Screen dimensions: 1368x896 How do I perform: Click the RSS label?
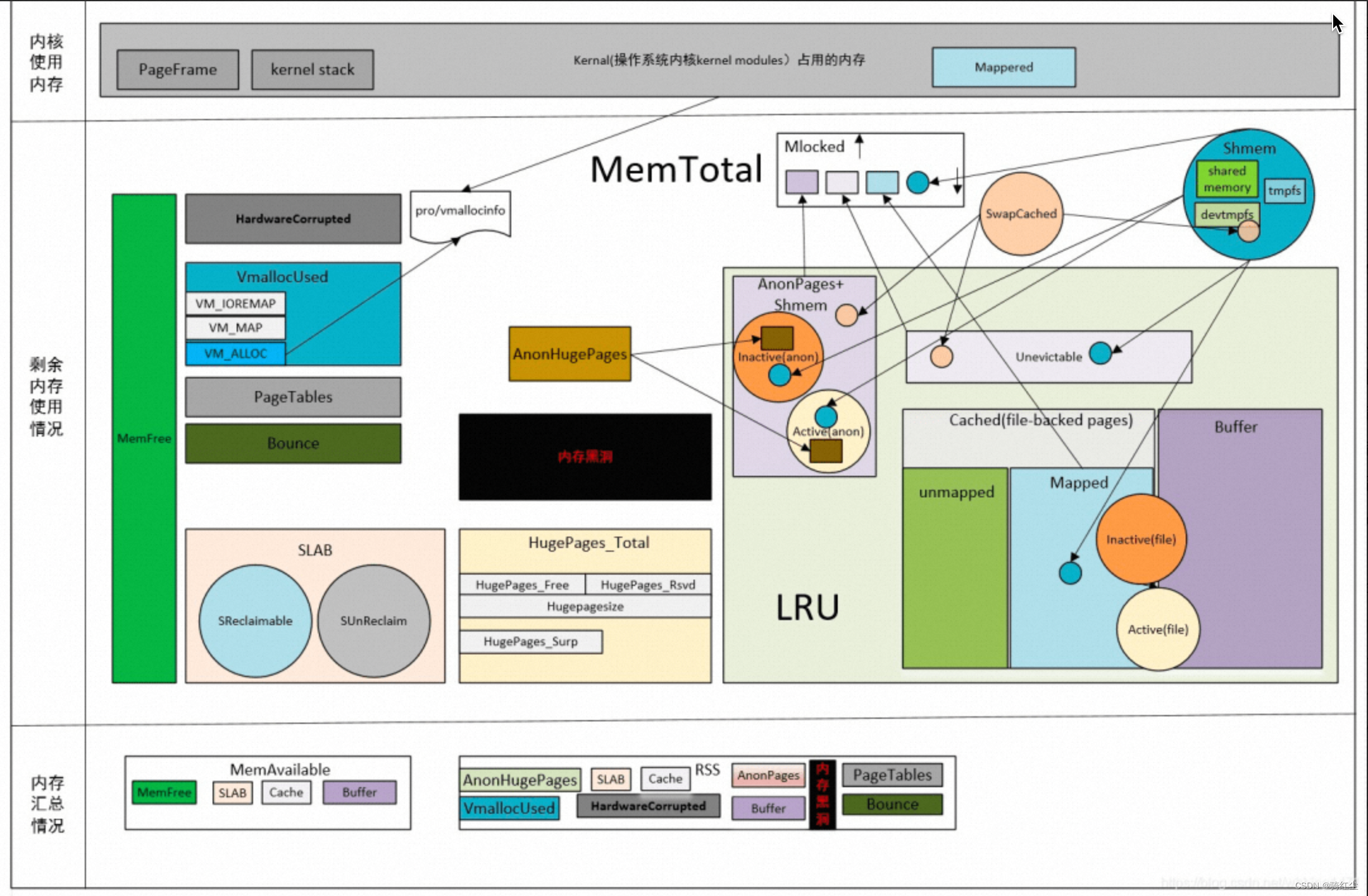tap(707, 770)
